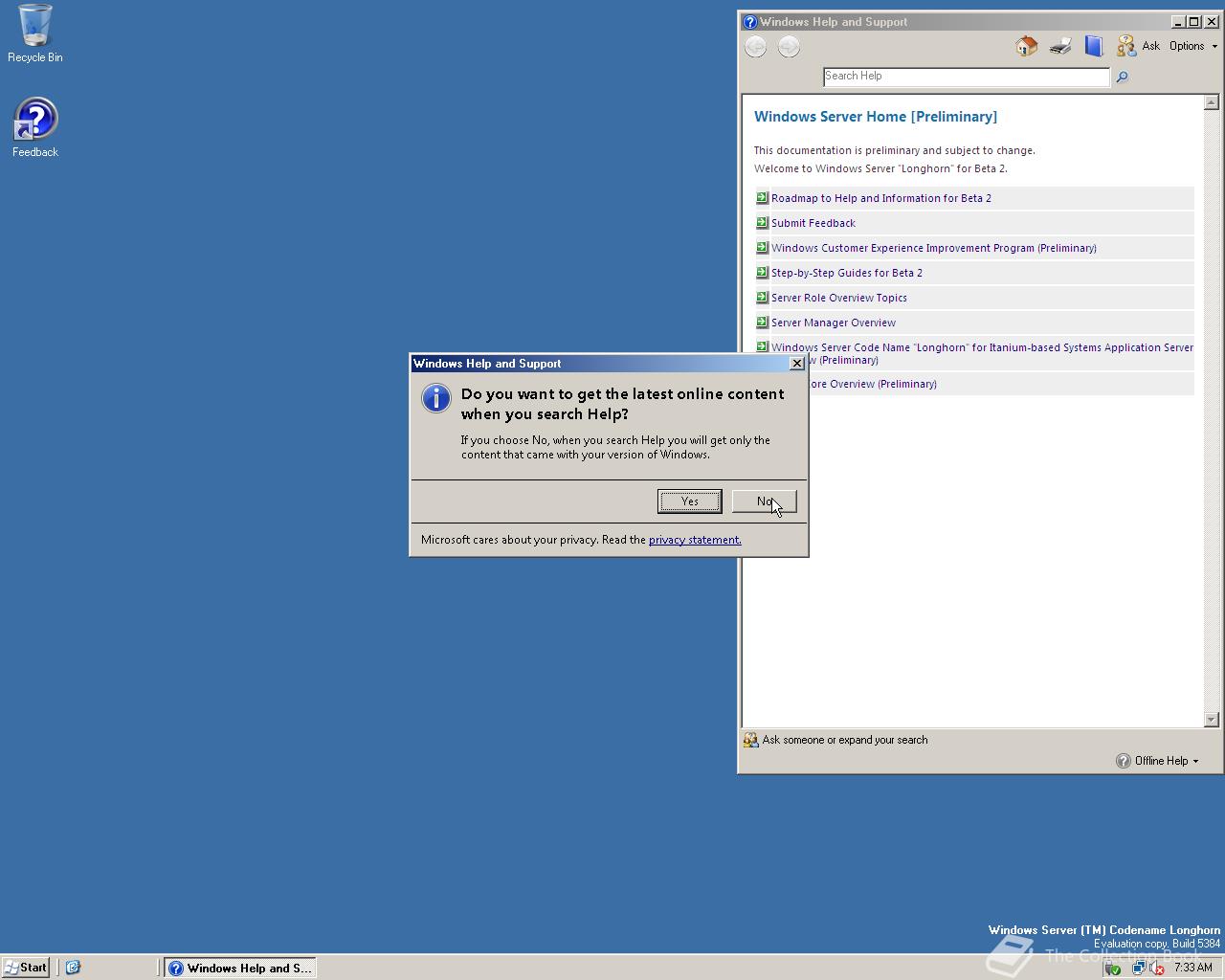Open the Options dropdown menu
The width and height of the screenshot is (1225, 980).
coord(1192,46)
